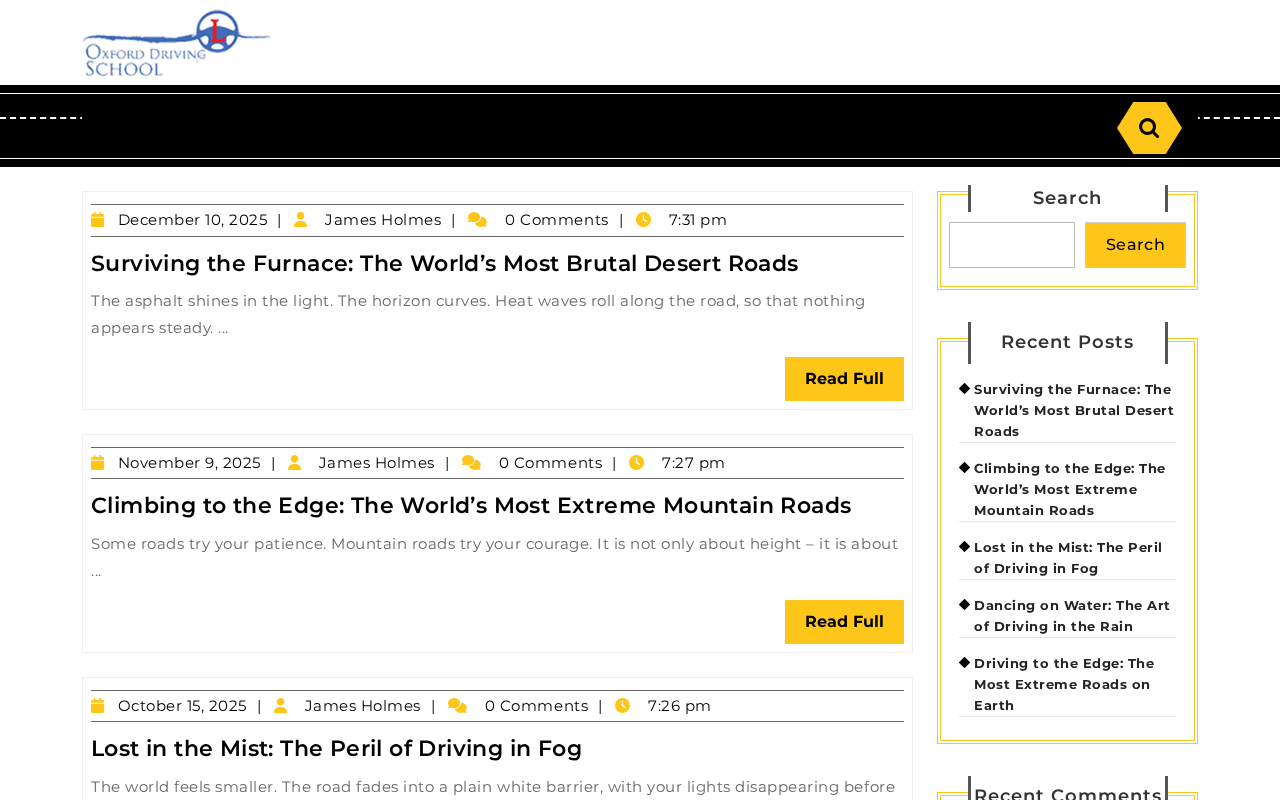Open the recent post Driving to the Edge
Screen dimensions: 1280x800
[1064, 685]
